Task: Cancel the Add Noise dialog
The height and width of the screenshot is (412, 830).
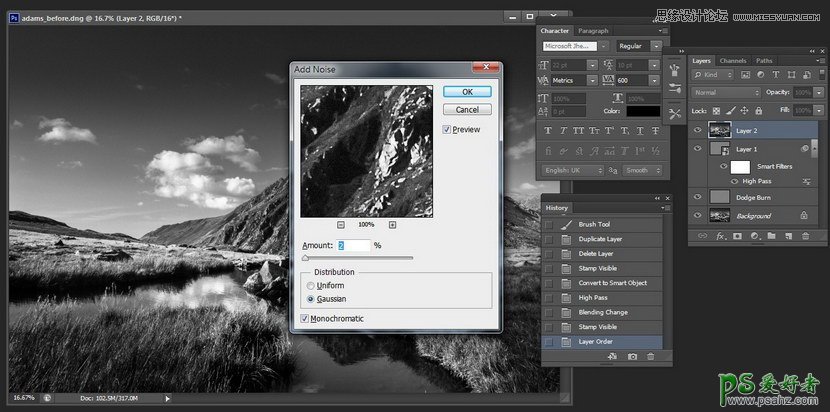Action: (466, 109)
